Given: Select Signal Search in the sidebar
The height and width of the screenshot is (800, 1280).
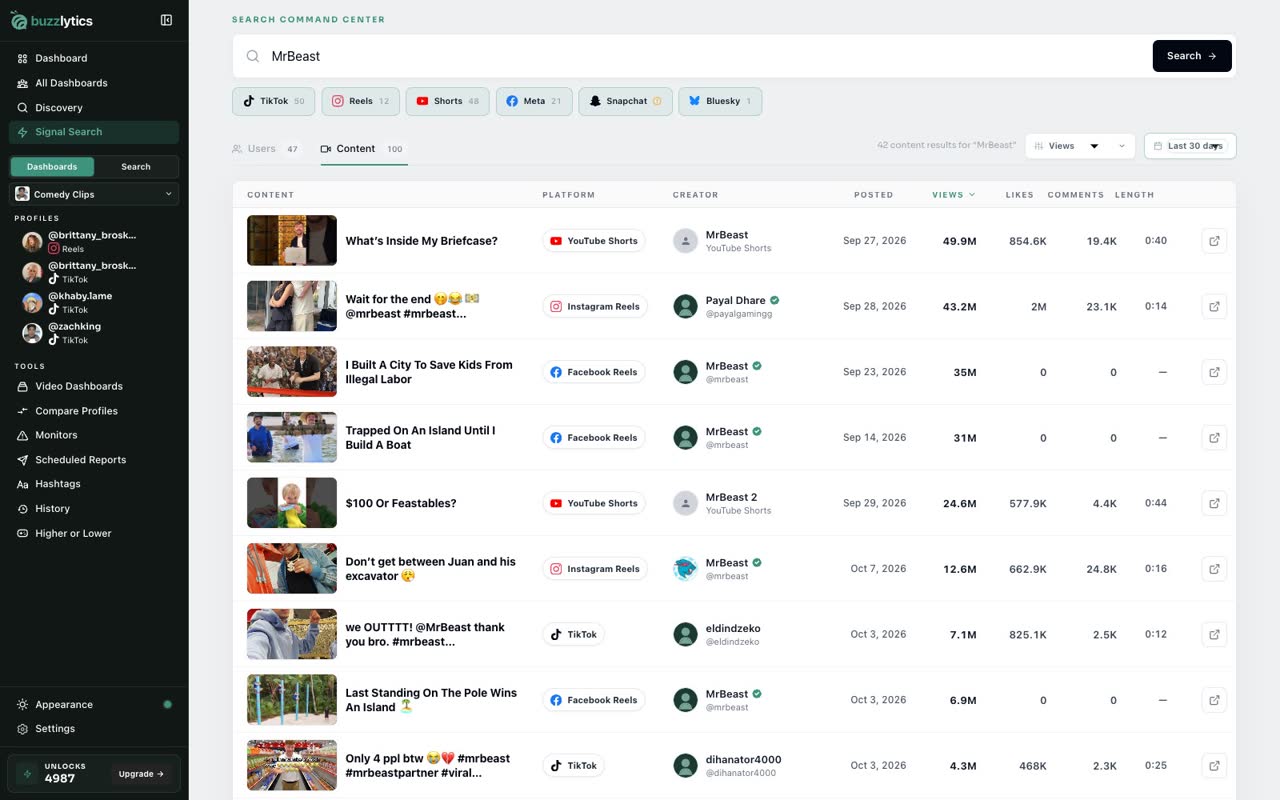Looking at the screenshot, I should 94,132.
